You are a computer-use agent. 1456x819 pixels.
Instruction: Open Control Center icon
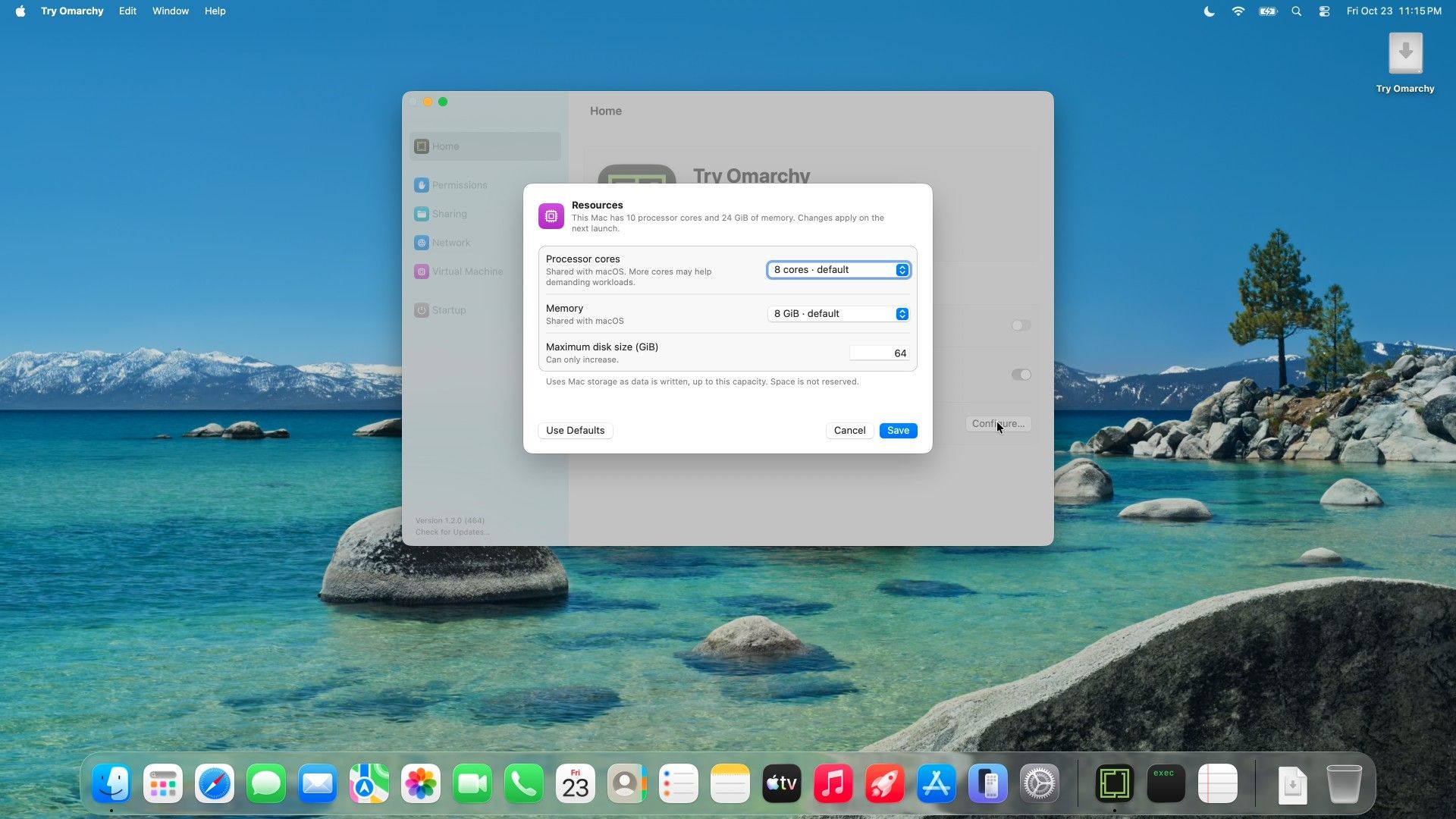(1324, 11)
